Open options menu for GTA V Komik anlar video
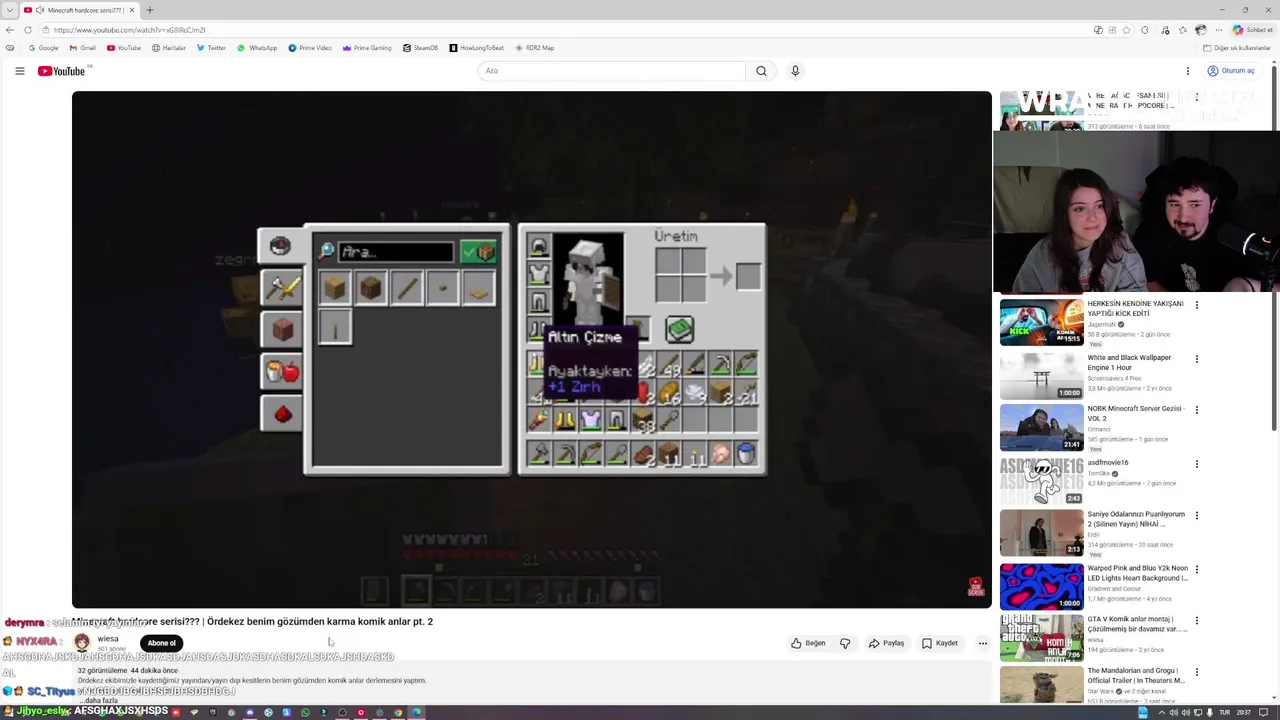The height and width of the screenshot is (720, 1280). (1196, 620)
